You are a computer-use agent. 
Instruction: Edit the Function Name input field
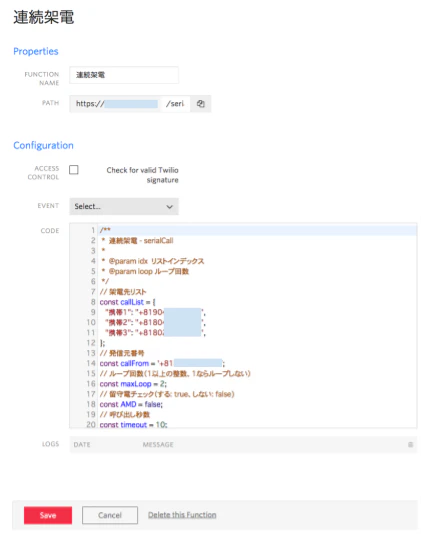point(124,75)
